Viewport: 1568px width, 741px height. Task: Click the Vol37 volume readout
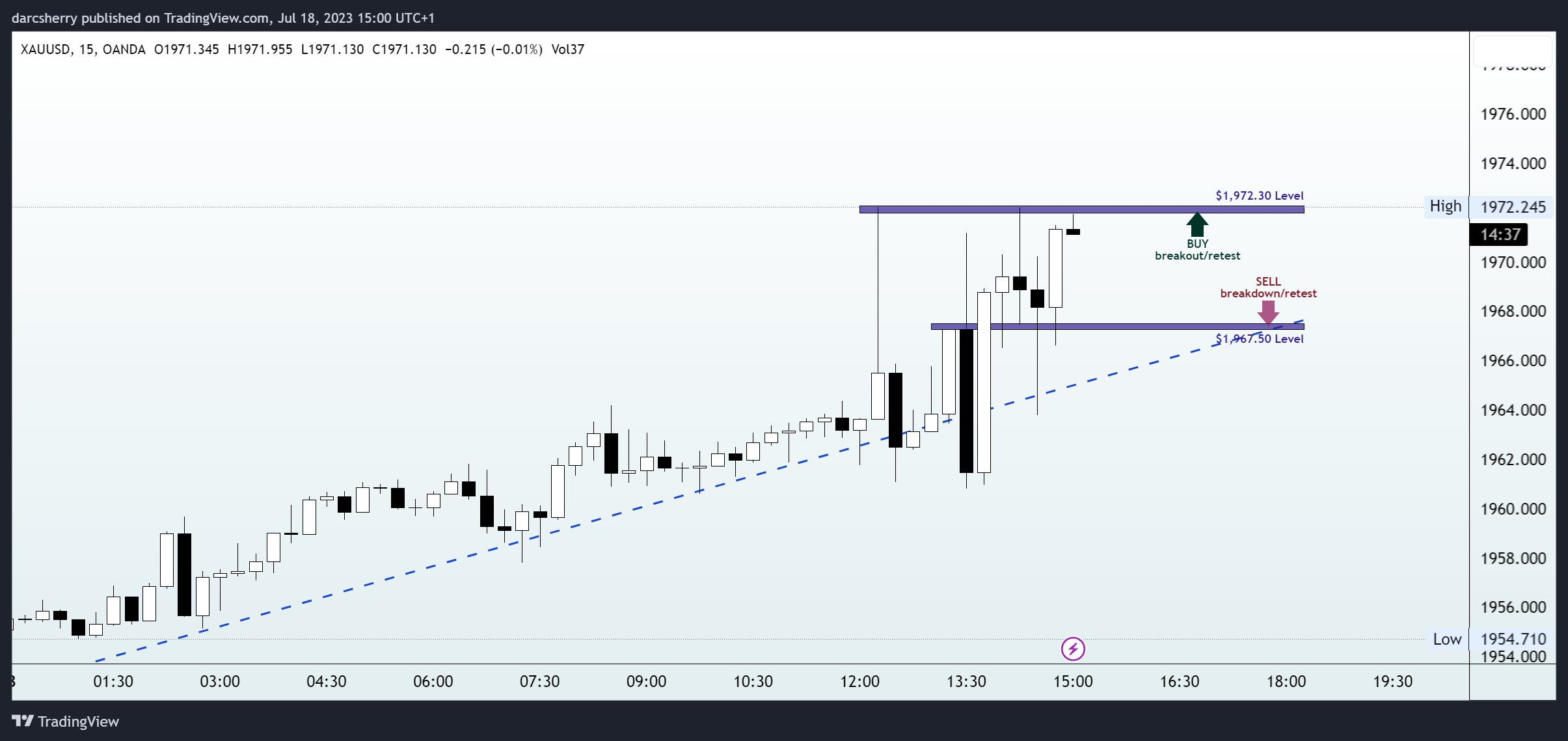click(568, 49)
